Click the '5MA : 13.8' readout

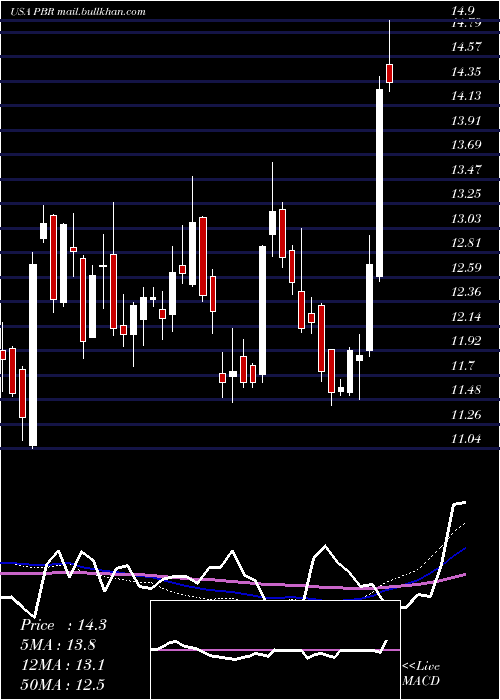tap(59, 645)
